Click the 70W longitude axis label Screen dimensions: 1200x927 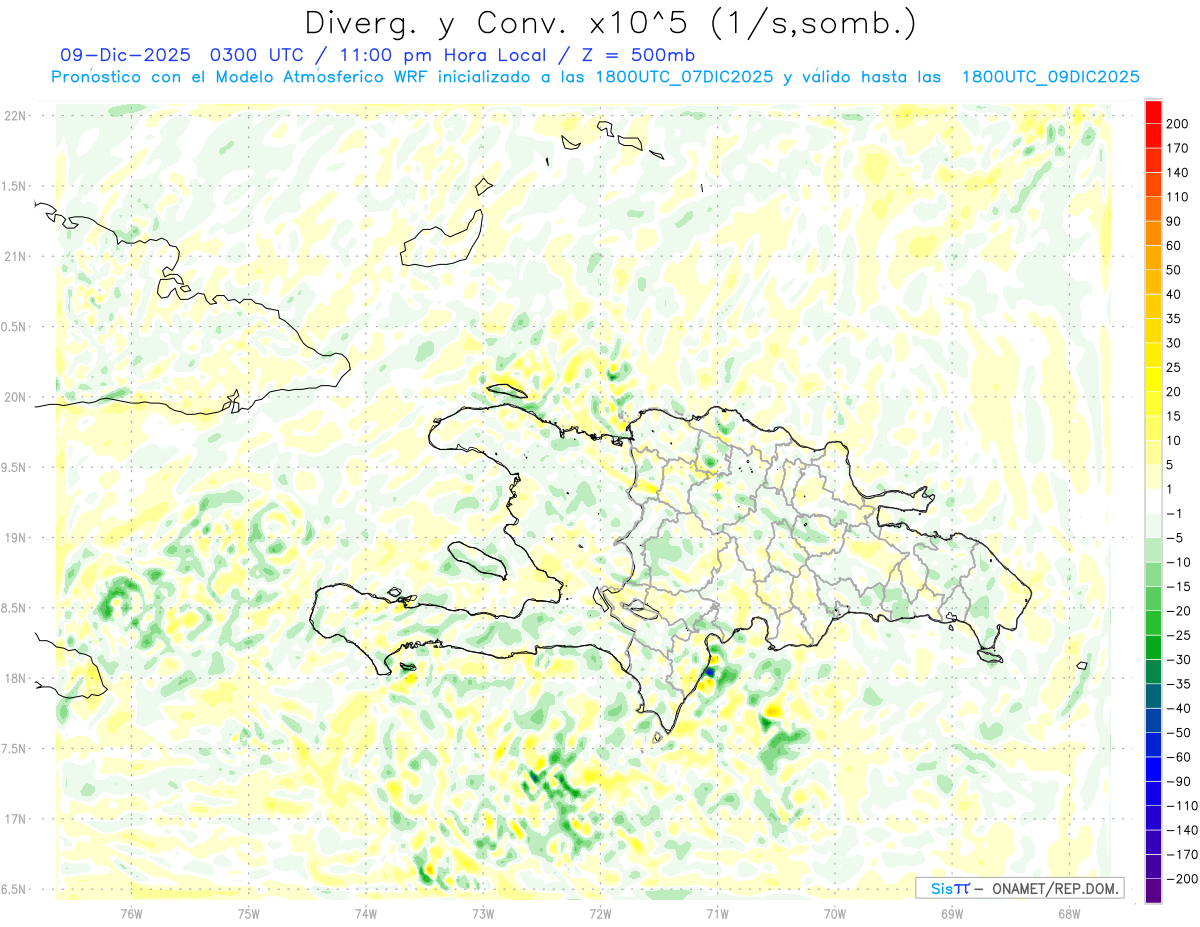[835, 912]
